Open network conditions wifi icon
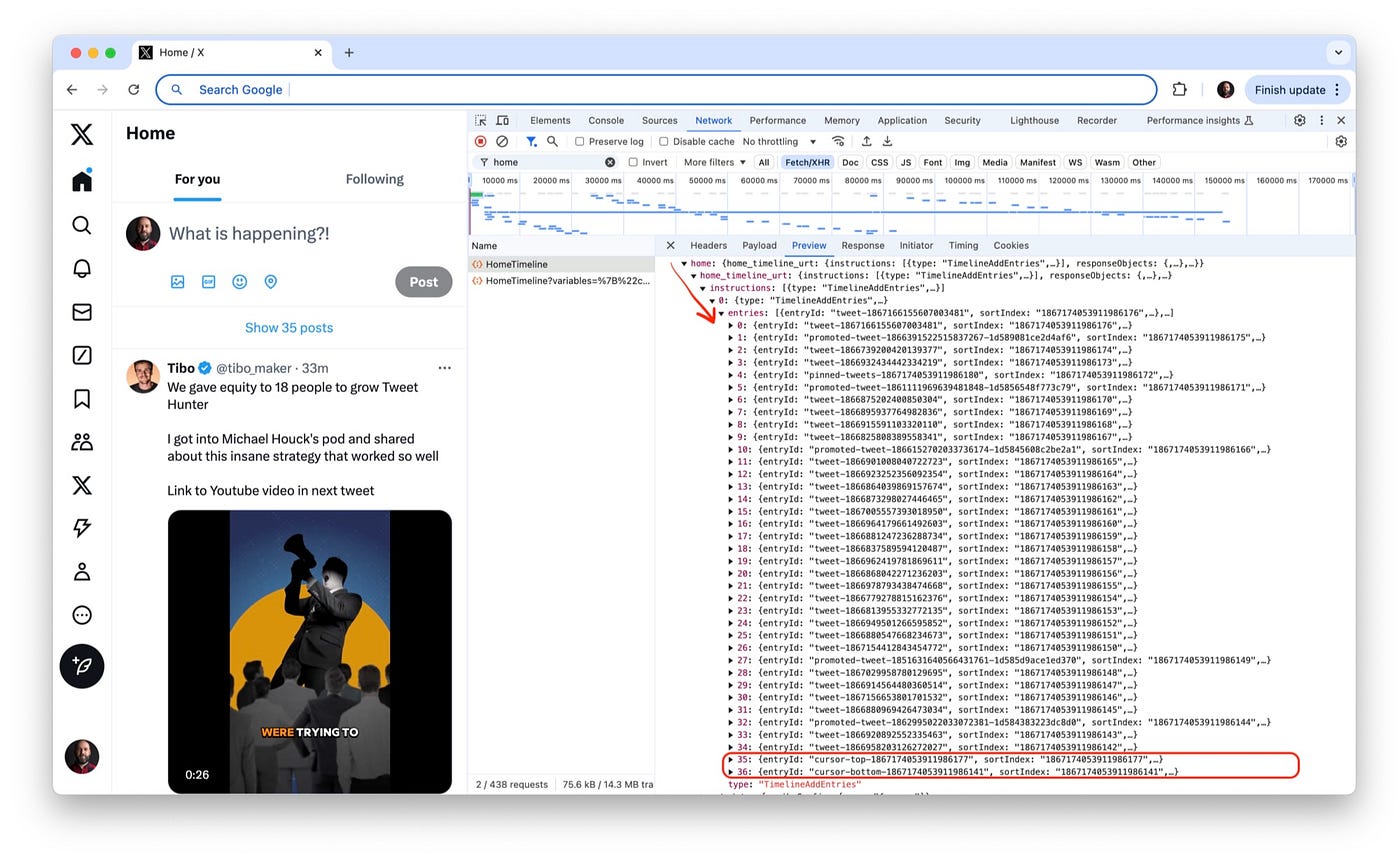The image size is (1400, 856). [x=838, y=141]
